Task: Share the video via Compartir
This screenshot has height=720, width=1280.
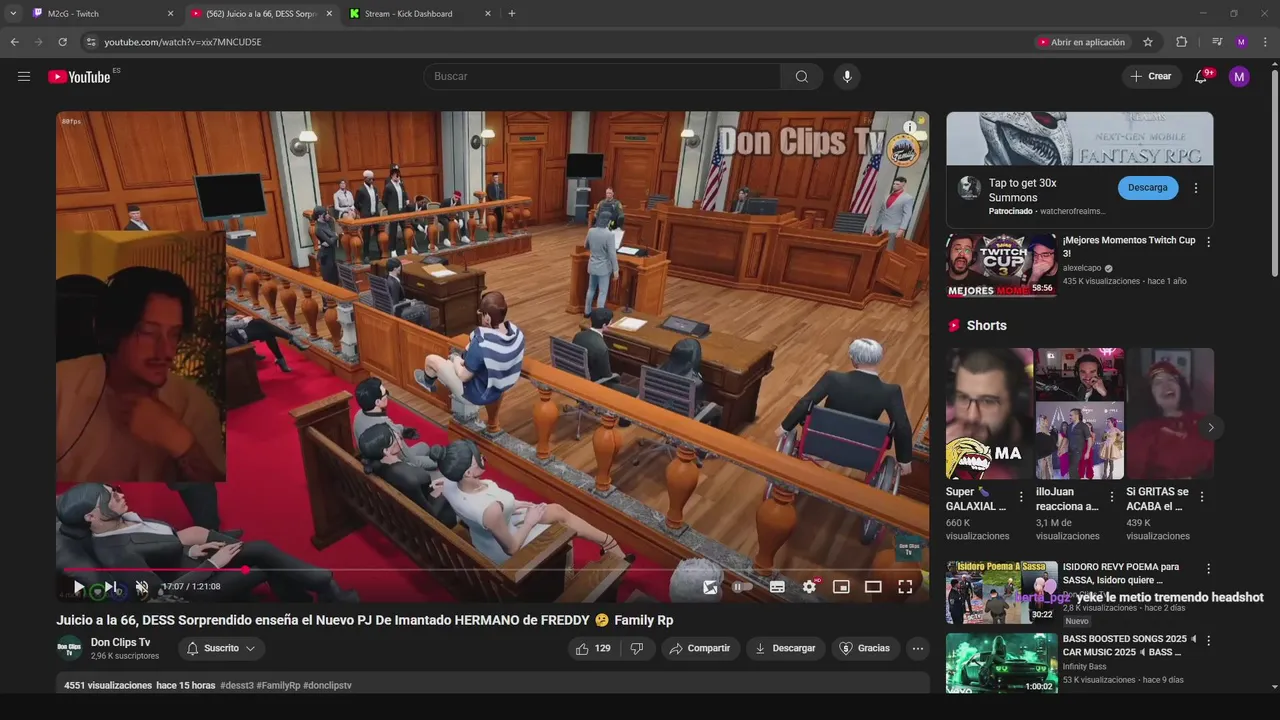Action: [x=700, y=648]
